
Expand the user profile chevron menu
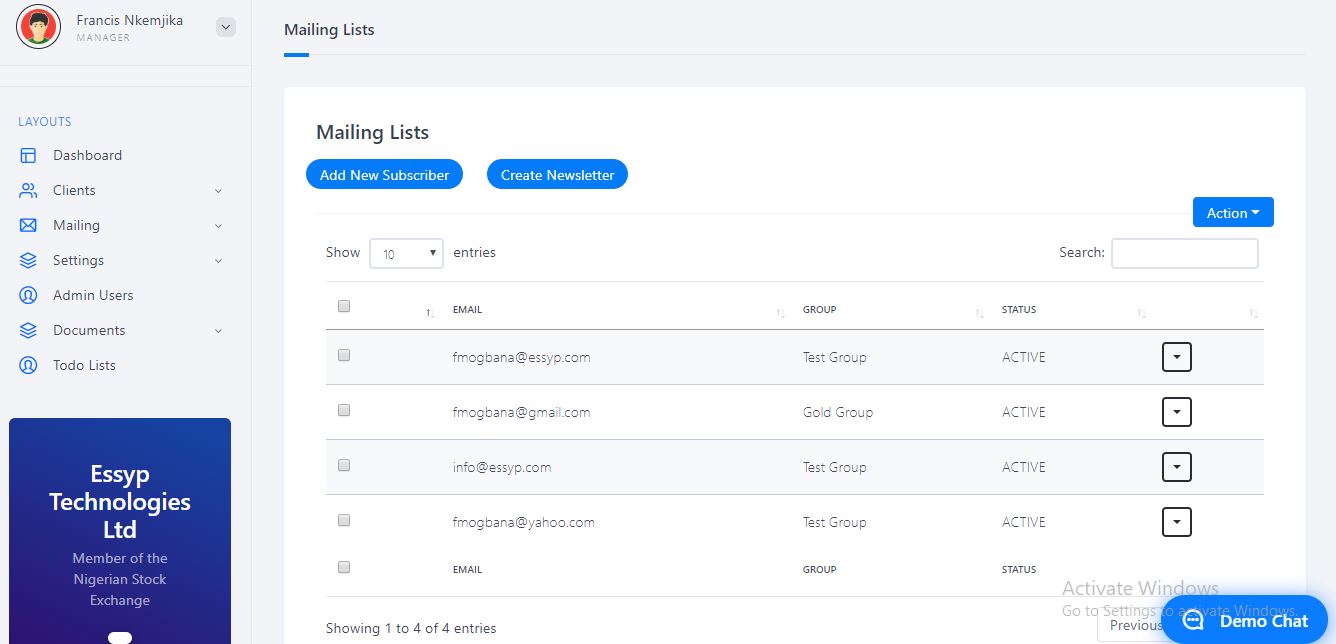tap(226, 27)
